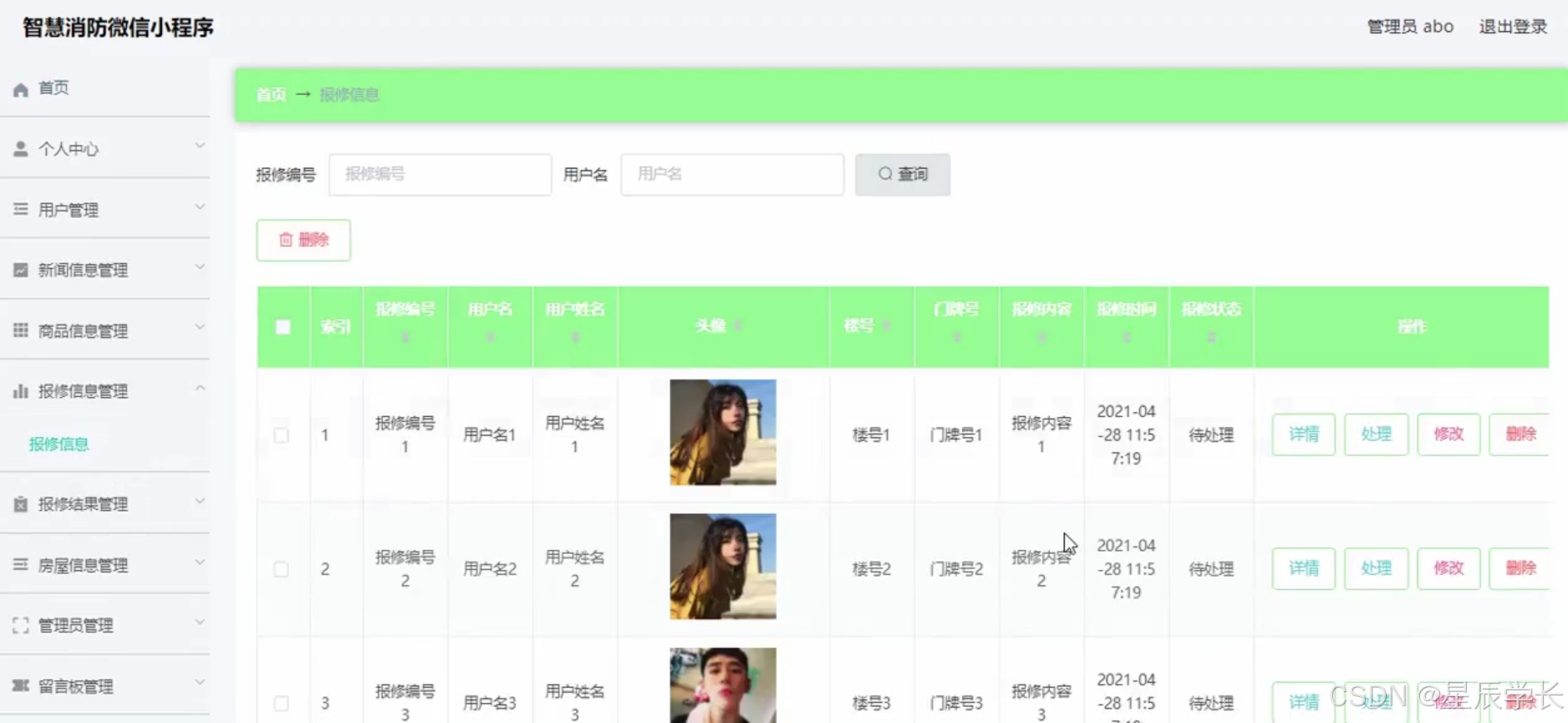Open the 报修结果管理 menu item
The width and height of the screenshot is (1568, 723).
click(104, 503)
